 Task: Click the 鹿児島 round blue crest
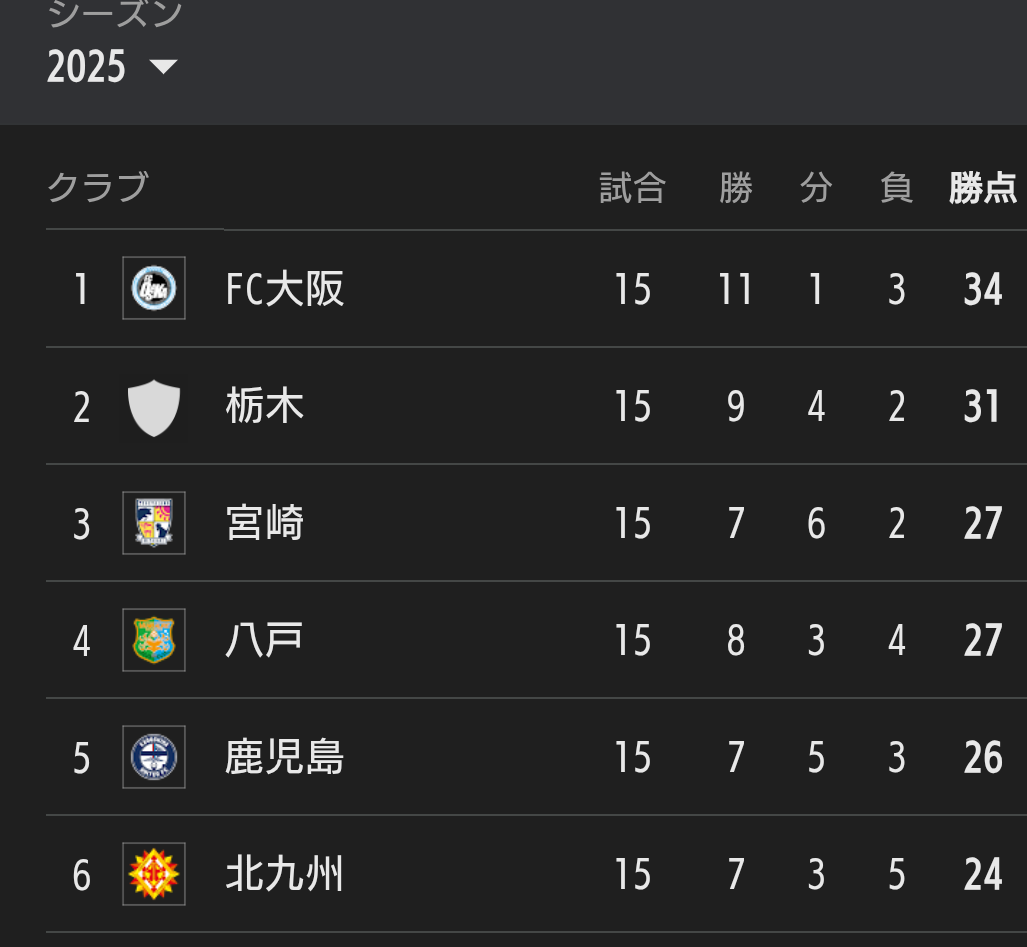pos(154,757)
